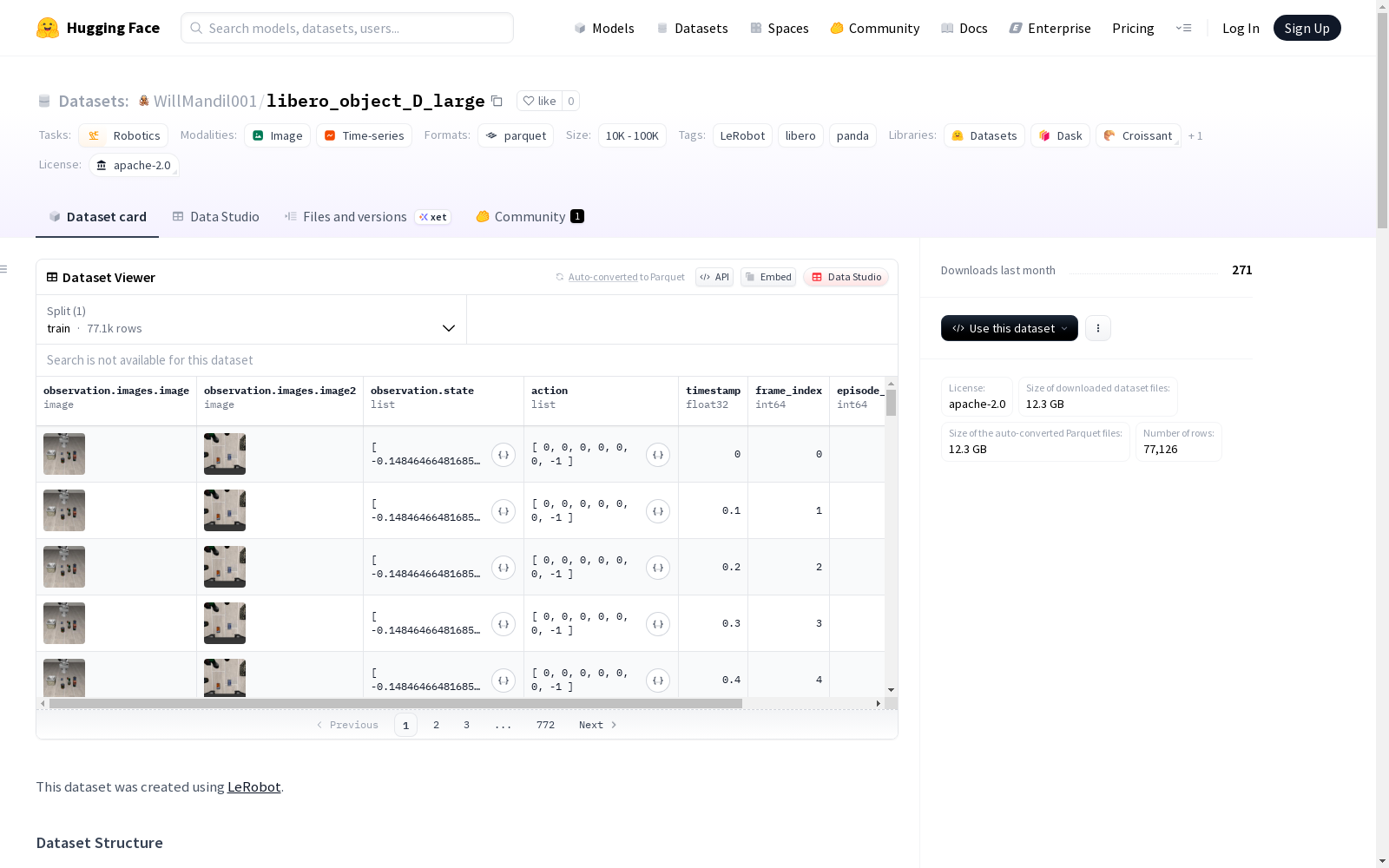Copy dataset name with the copy icon
This screenshot has width=1389, height=868.
pyautogui.click(x=497, y=101)
